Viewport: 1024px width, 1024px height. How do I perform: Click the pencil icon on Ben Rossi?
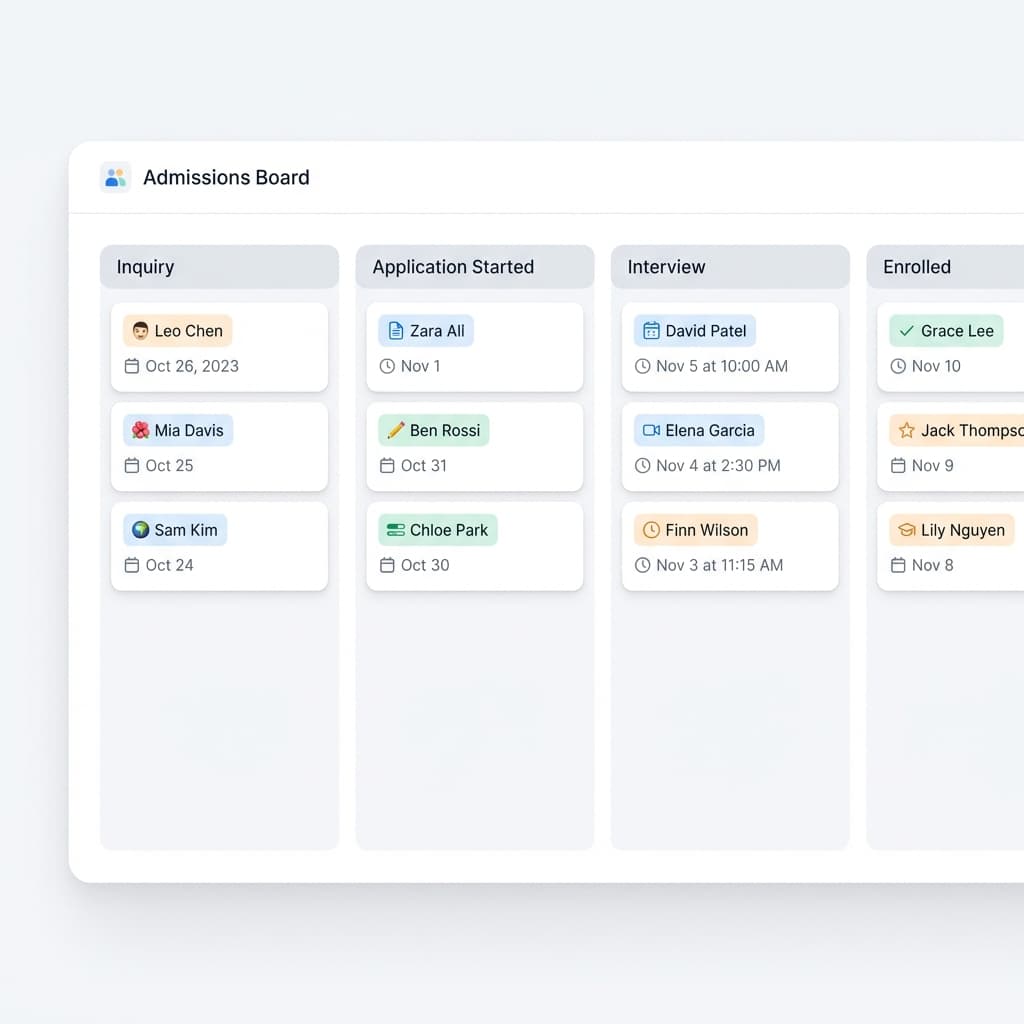[395, 430]
